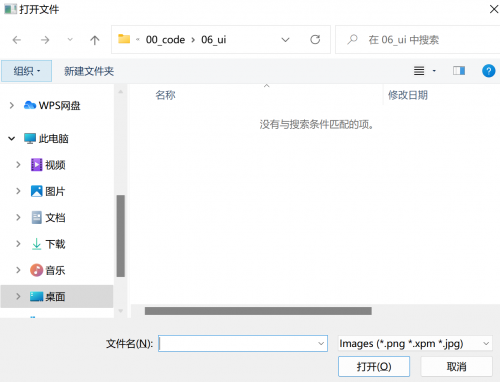
Task: Click the 图片 picture icon
Action: click(x=37, y=191)
